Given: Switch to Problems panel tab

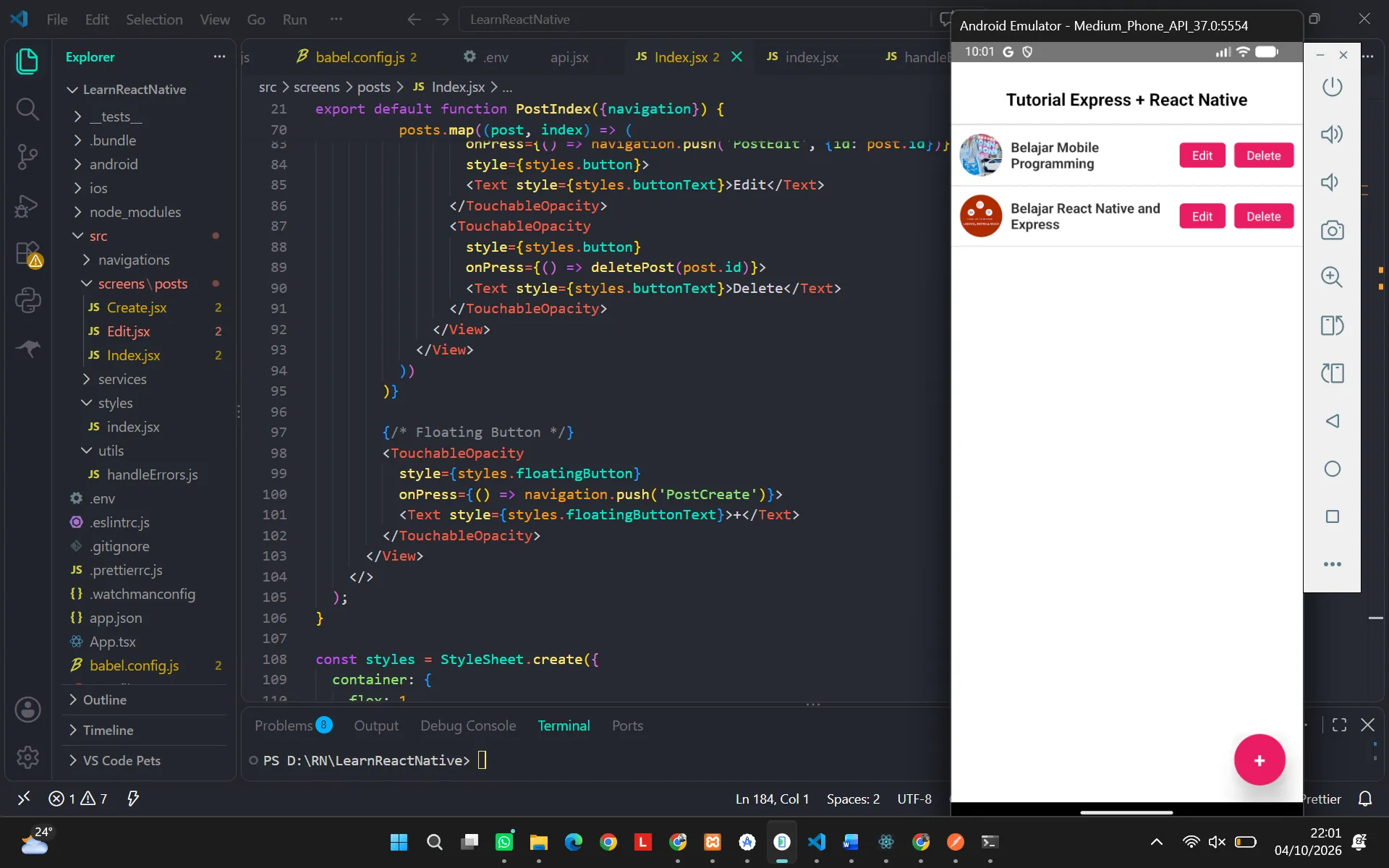Looking at the screenshot, I should [292, 726].
